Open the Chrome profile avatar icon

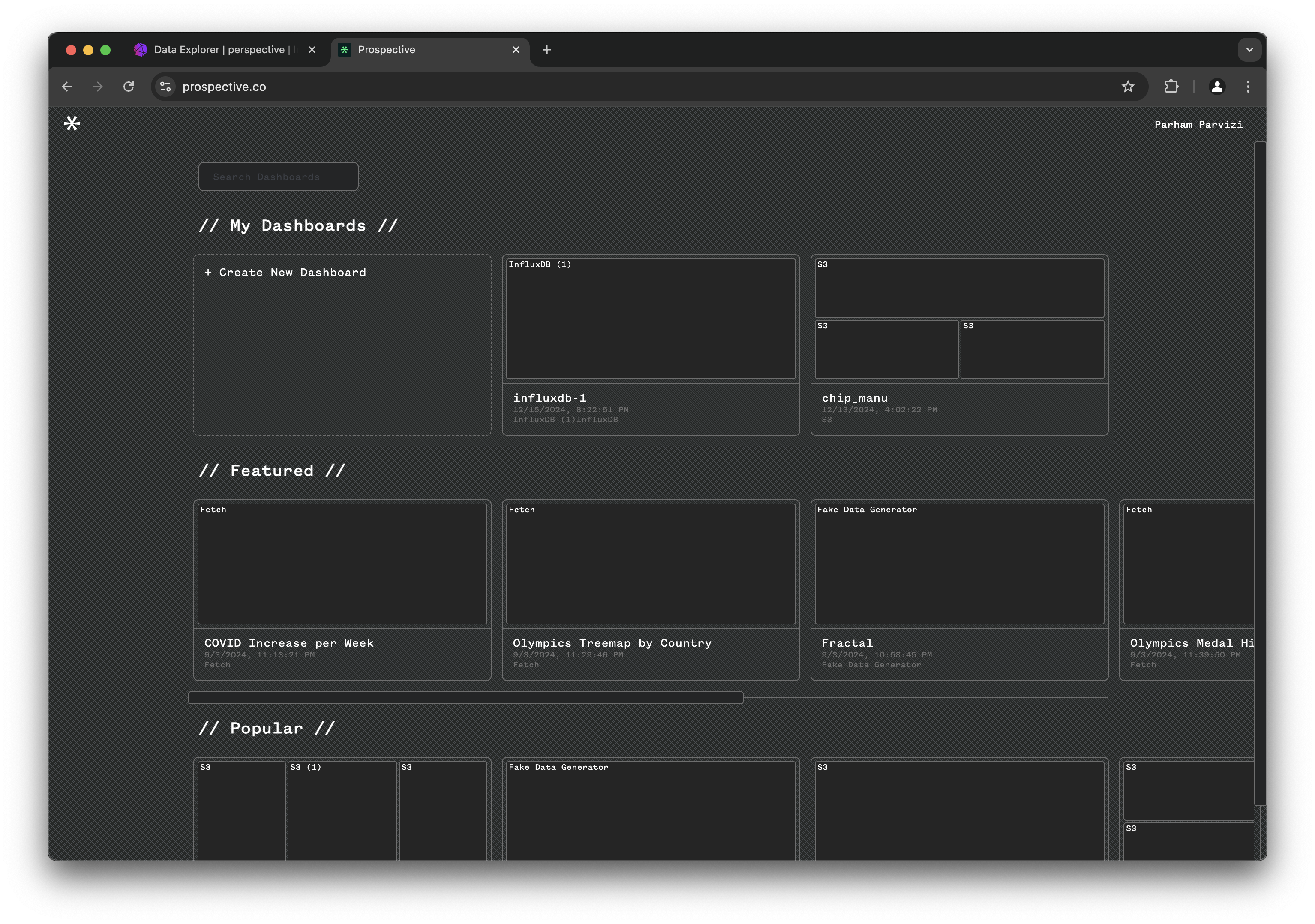pos(1217,87)
